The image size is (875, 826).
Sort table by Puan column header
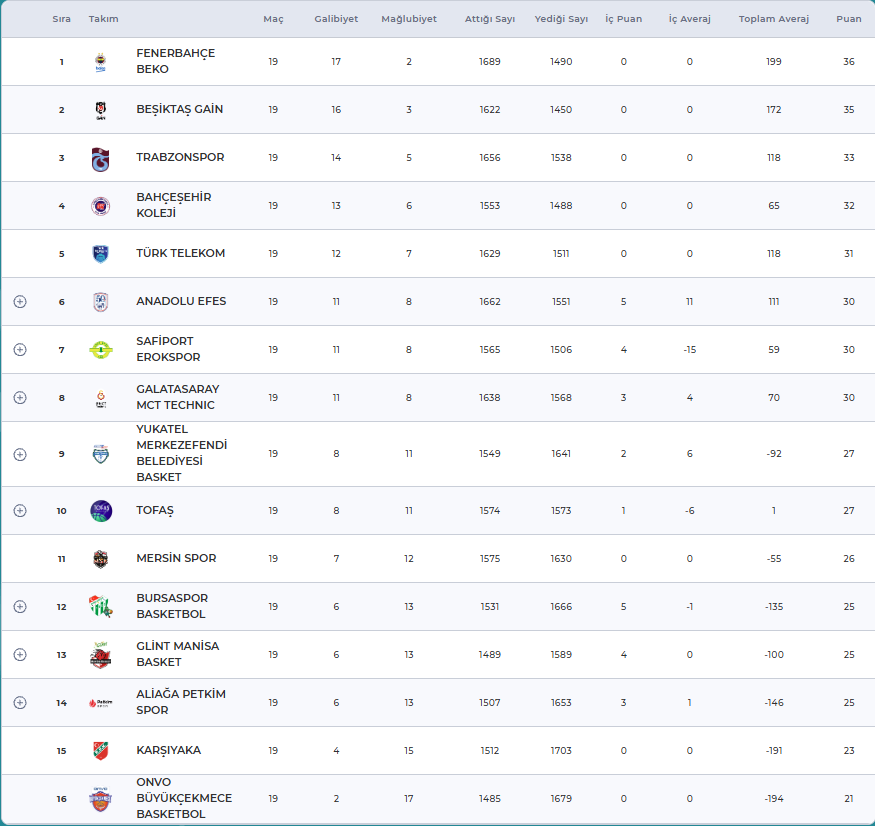(848, 19)
